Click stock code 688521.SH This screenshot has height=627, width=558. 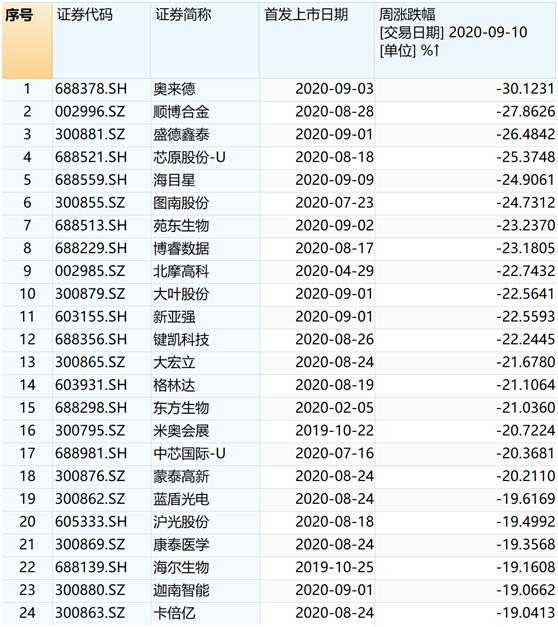coord(91,157)
